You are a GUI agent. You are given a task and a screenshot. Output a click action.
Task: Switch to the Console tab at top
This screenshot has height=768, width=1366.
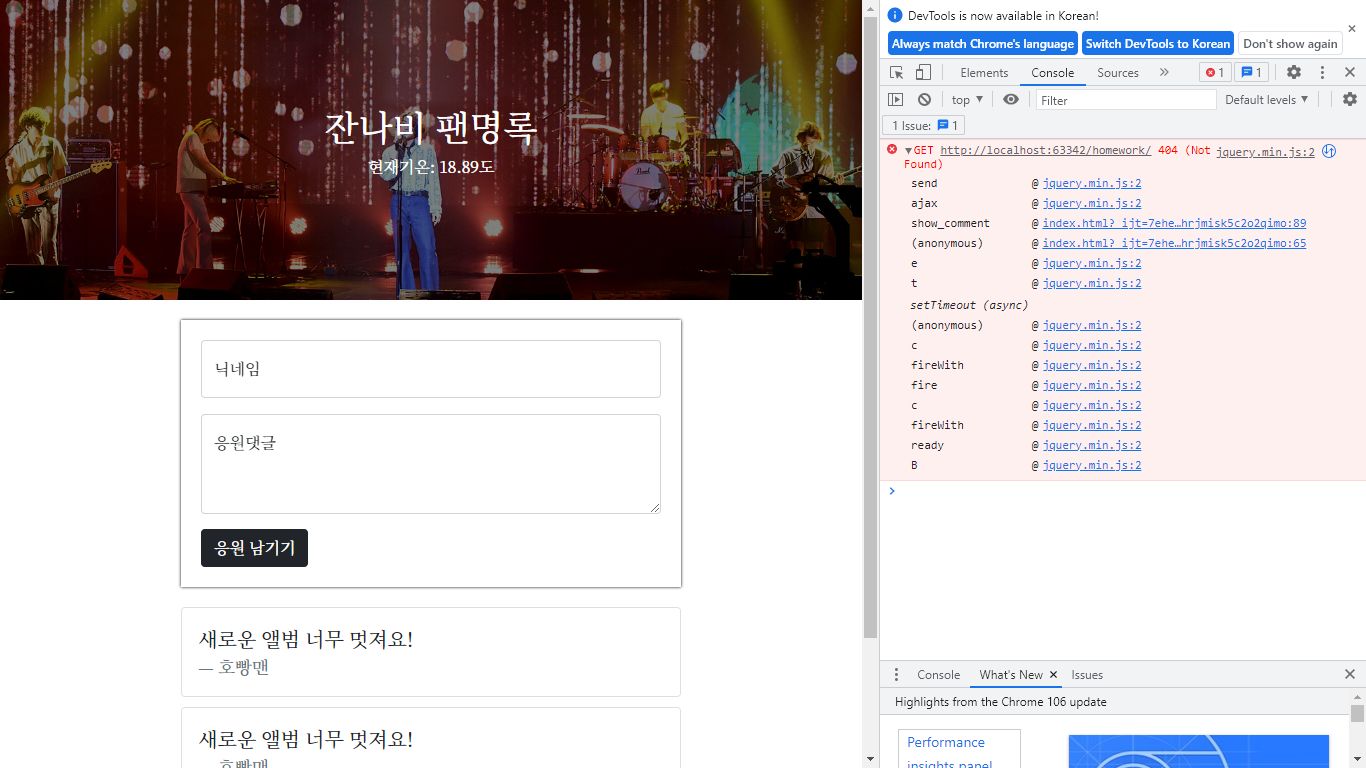click(x=1053, y=72)
